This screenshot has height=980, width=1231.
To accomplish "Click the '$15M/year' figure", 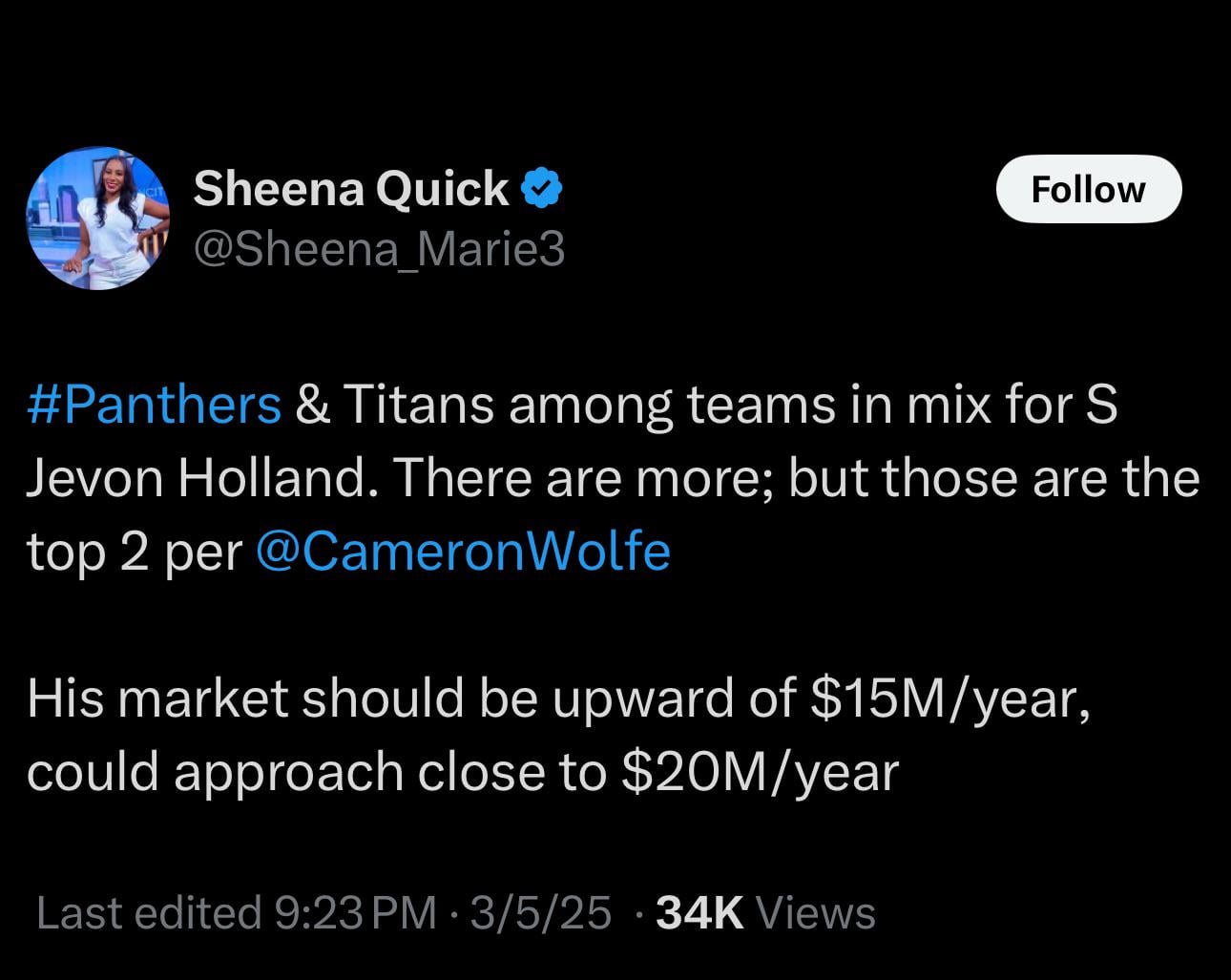I will (951, 699).
